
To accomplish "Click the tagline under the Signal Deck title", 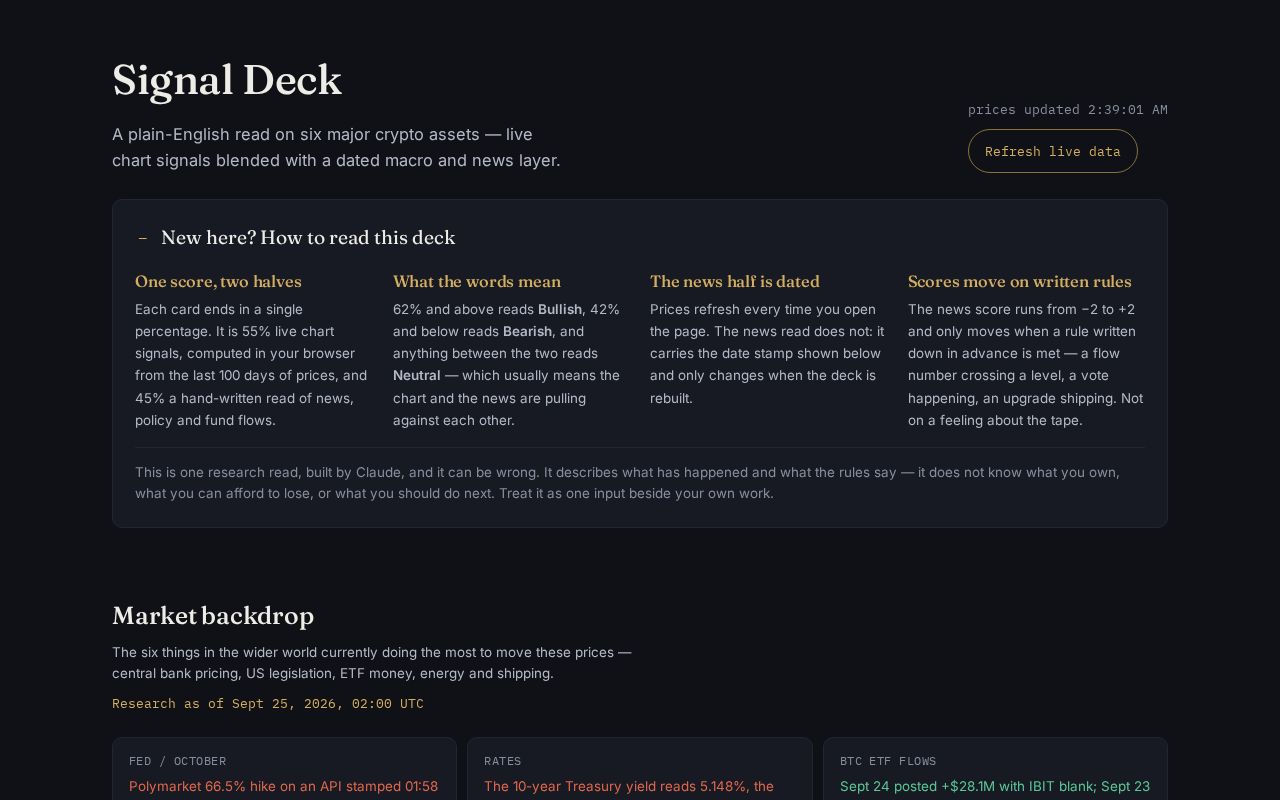I will click(x=336, y=147).
